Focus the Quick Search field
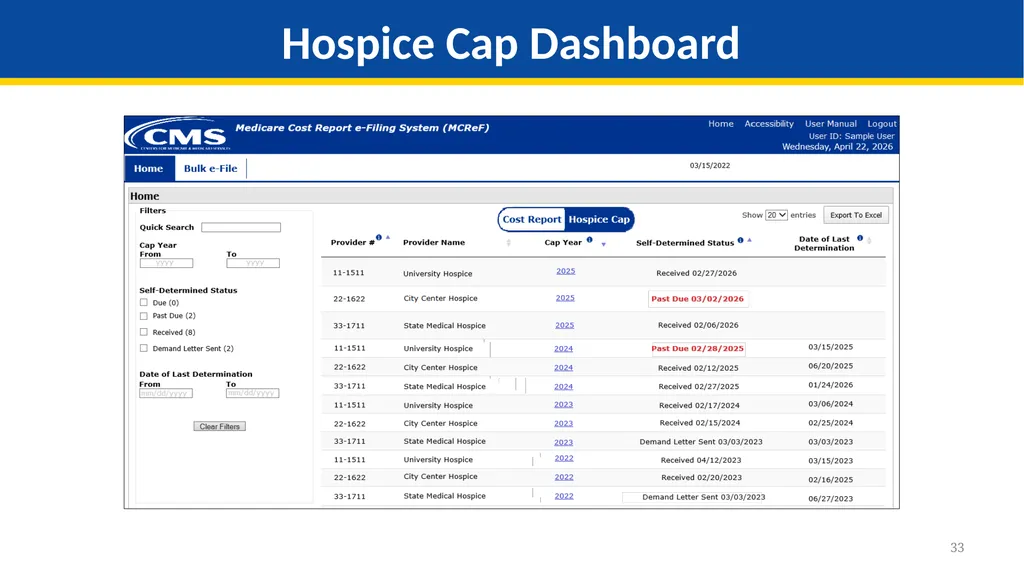Screen dimensions: 1024x575 (x=241, y=227)
